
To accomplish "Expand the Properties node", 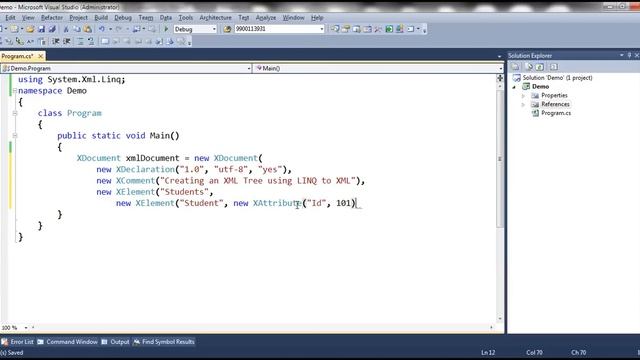I will [523, 96].
